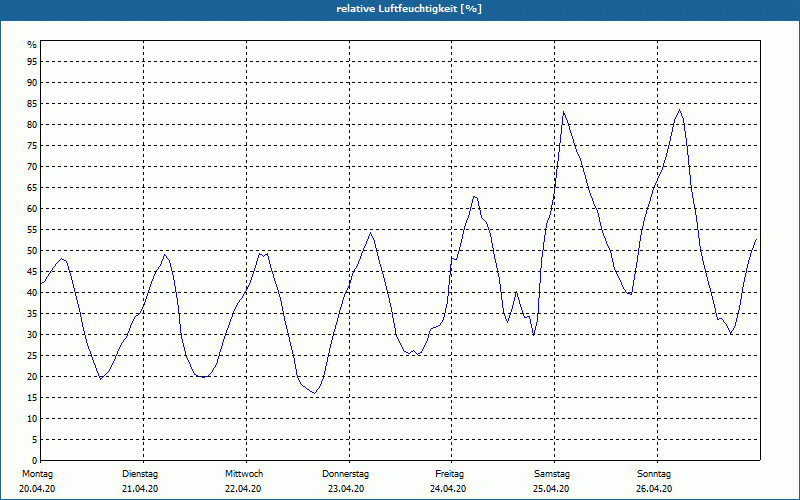Click the y-axis value 30
The image size is (800, 500).
tap(32, 335)
